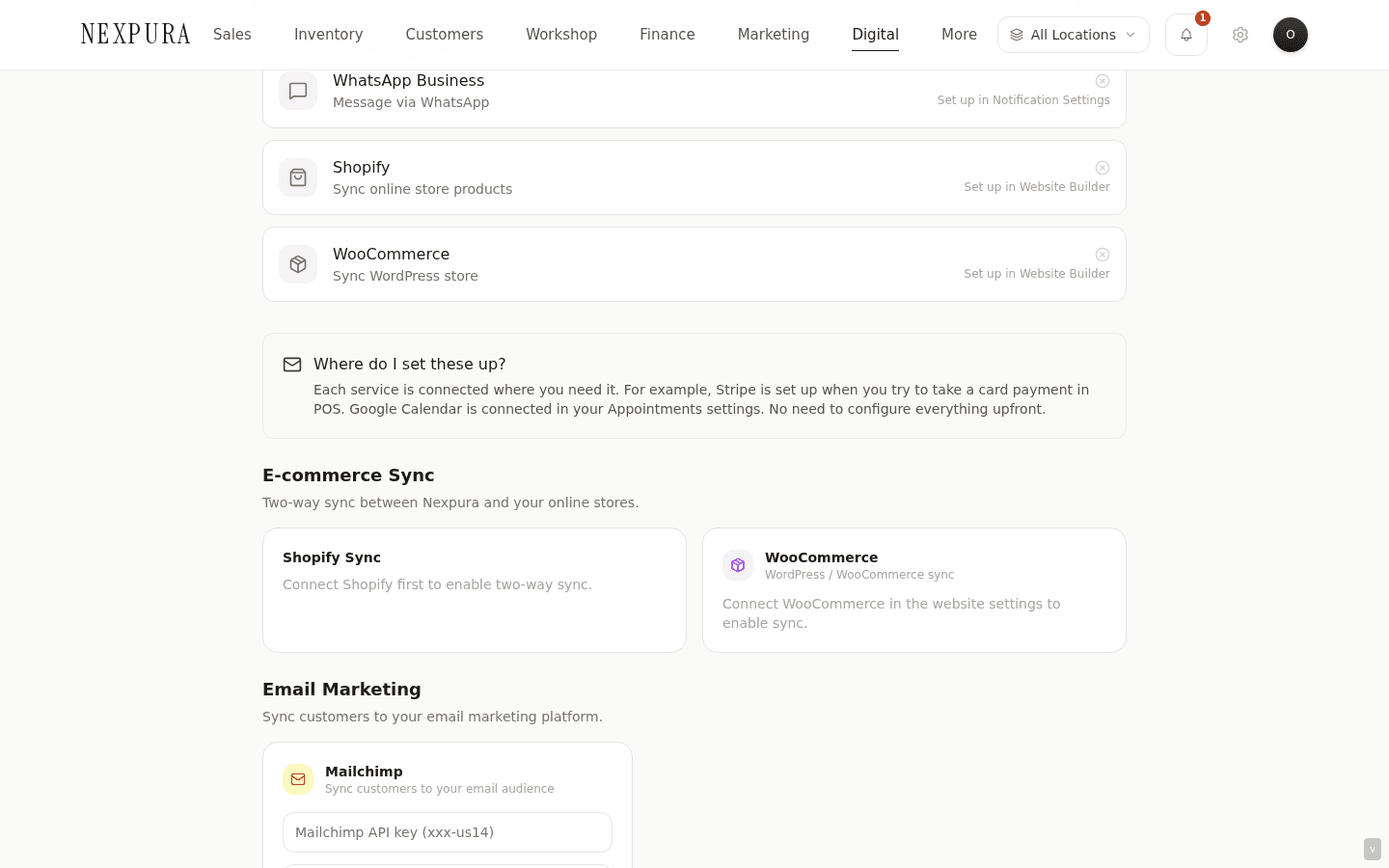The image size is (1389, 868).
Task: Click the Email Marketing section heading
Action: pos(341,690)
